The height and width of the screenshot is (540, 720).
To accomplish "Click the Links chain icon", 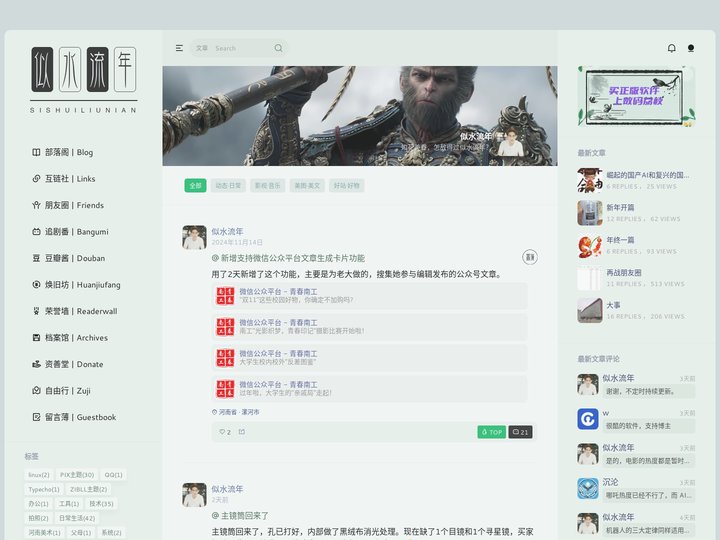I will tap(36, 179).
